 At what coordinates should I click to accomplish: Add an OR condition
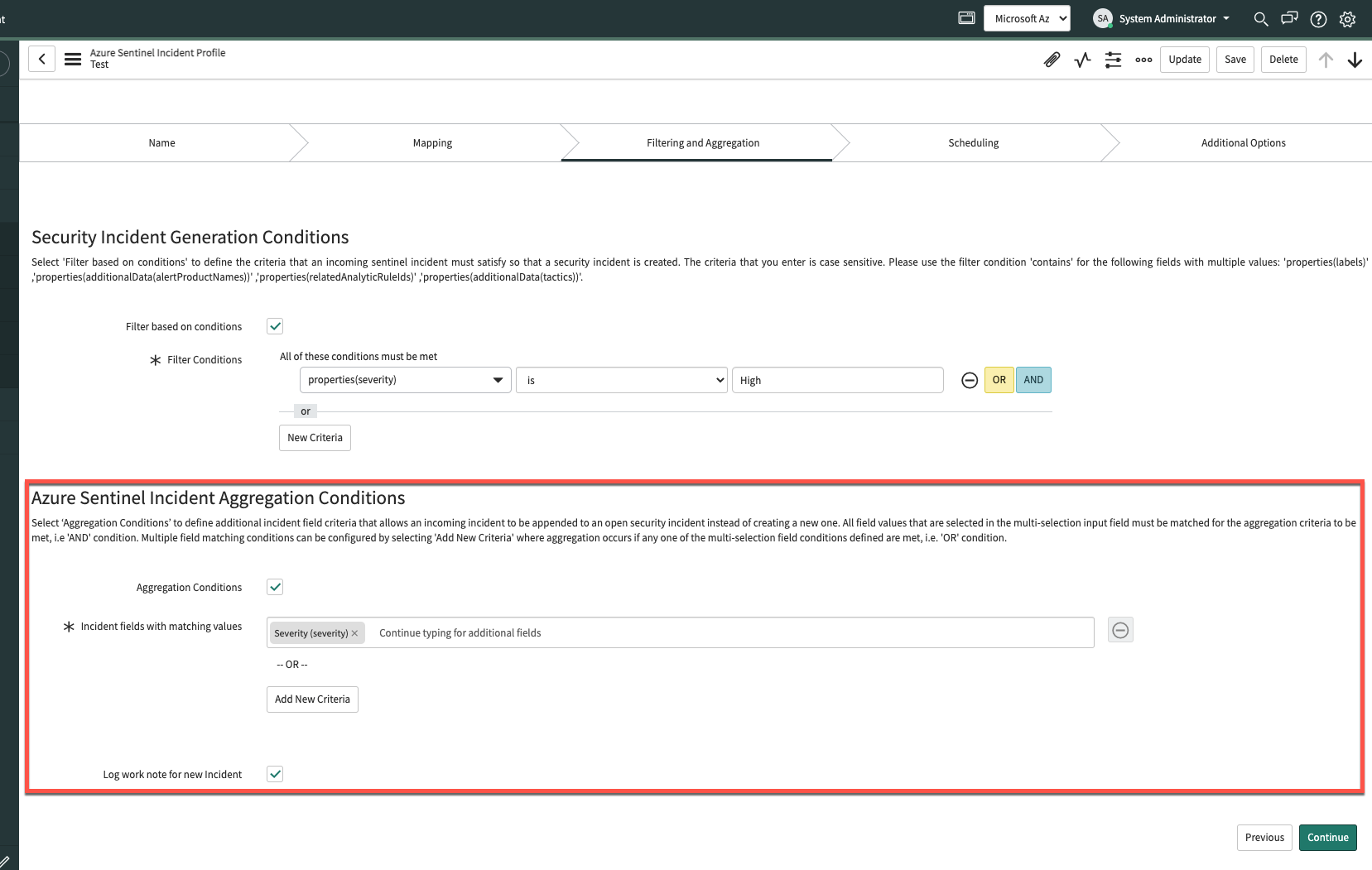click(999, 380)
